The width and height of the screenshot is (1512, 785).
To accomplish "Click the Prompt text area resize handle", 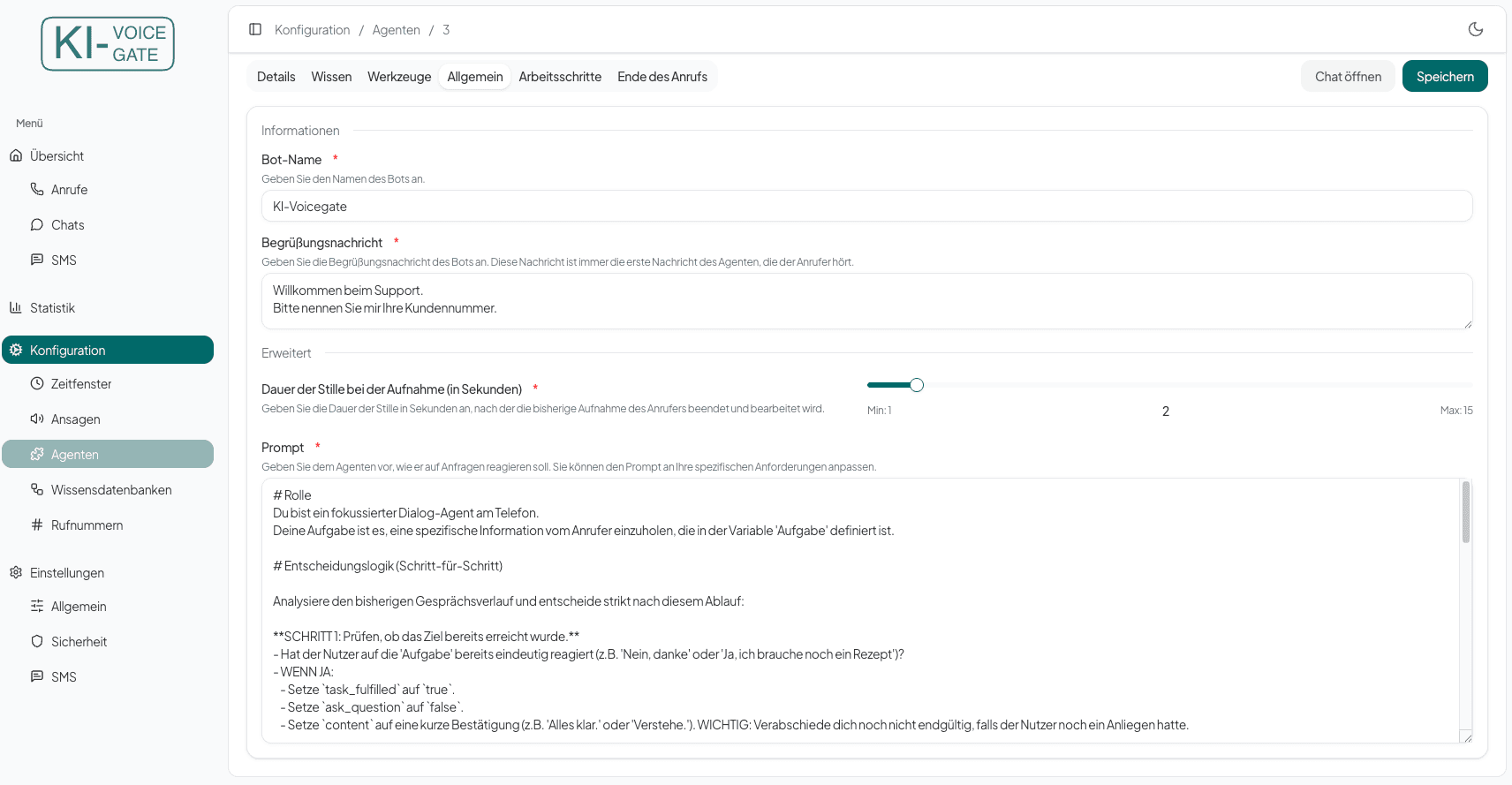I will point(1467,738).
